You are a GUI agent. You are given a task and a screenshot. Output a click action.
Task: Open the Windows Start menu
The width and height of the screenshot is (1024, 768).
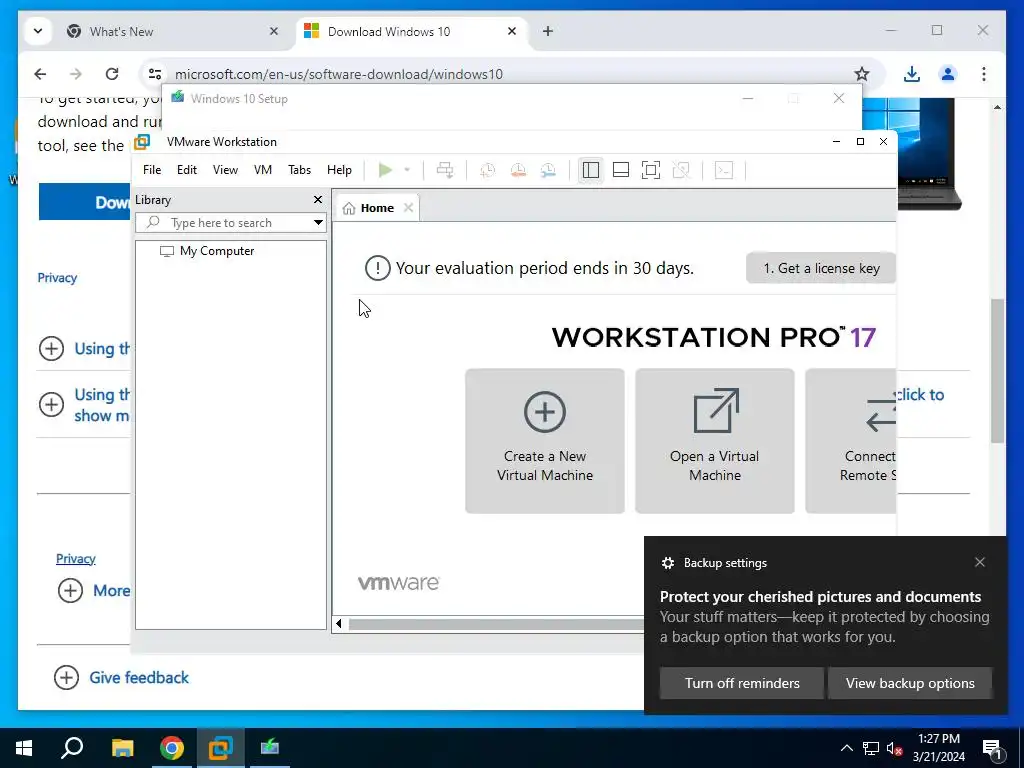[24, 748]
